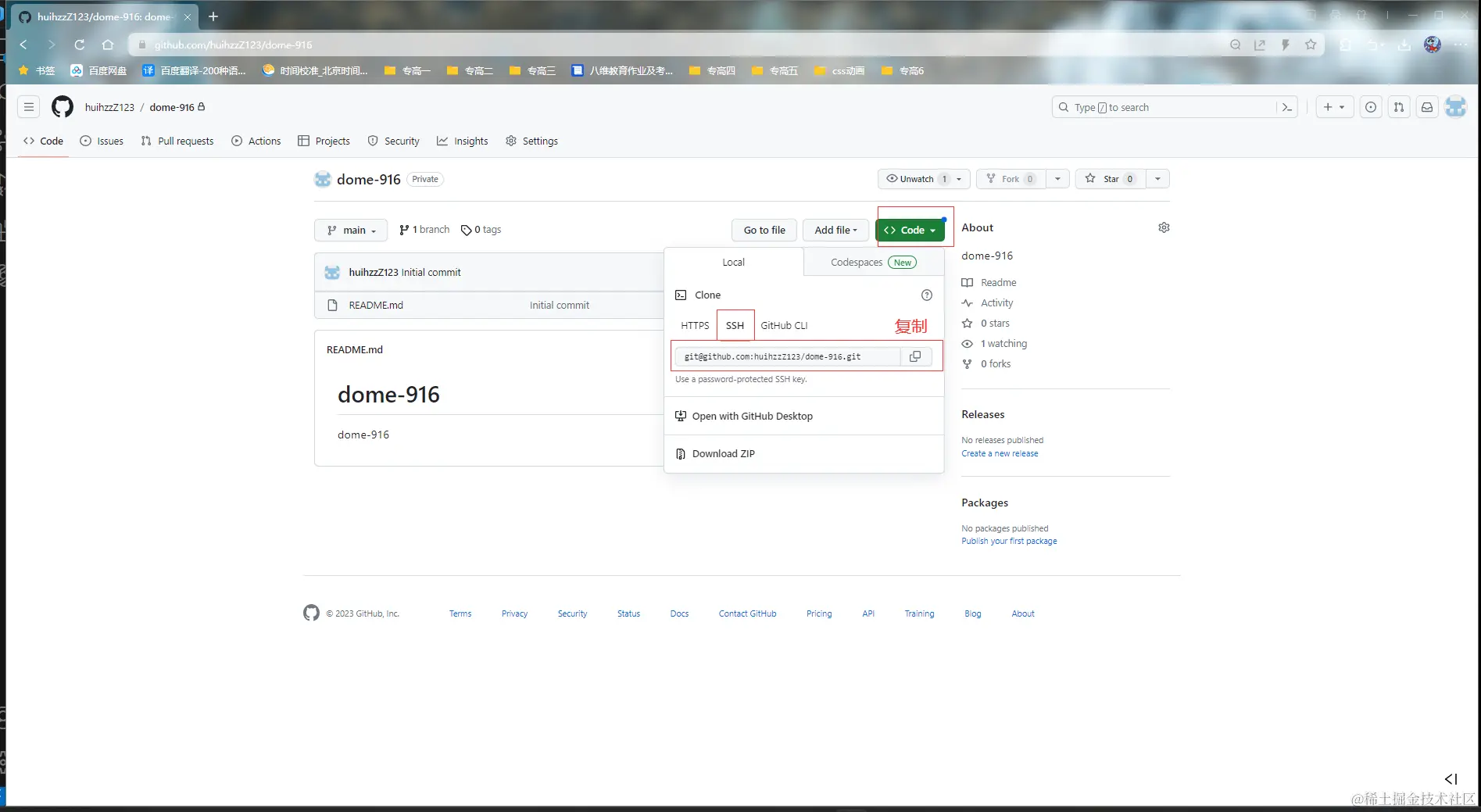
Task: Click the browser address bar URL
Action: pyautogui.click(x=233, y=45)
